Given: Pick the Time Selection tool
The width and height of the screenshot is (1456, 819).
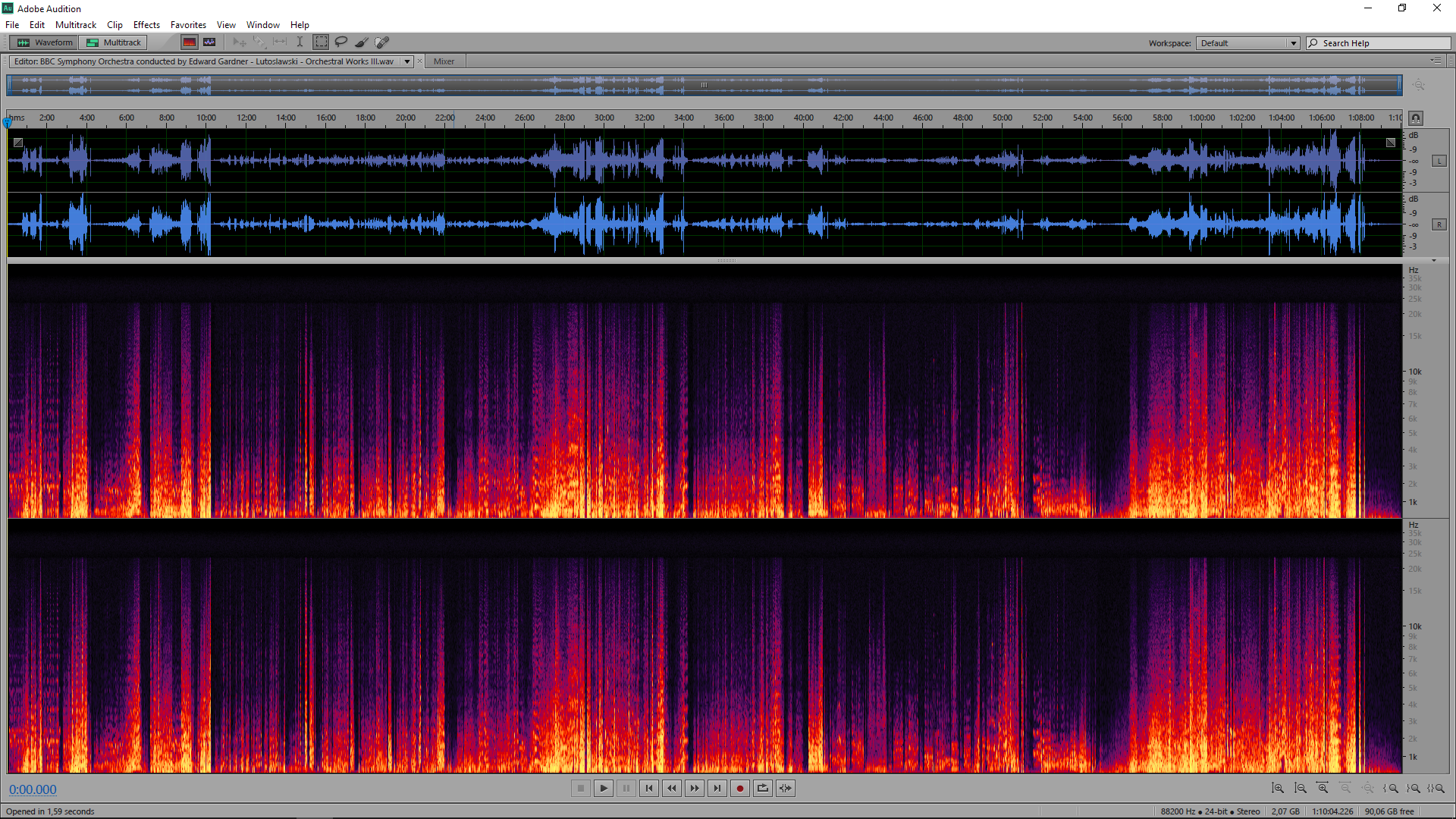Looking at the screenshot, I should pyautogui.click(x=300, y=42).
